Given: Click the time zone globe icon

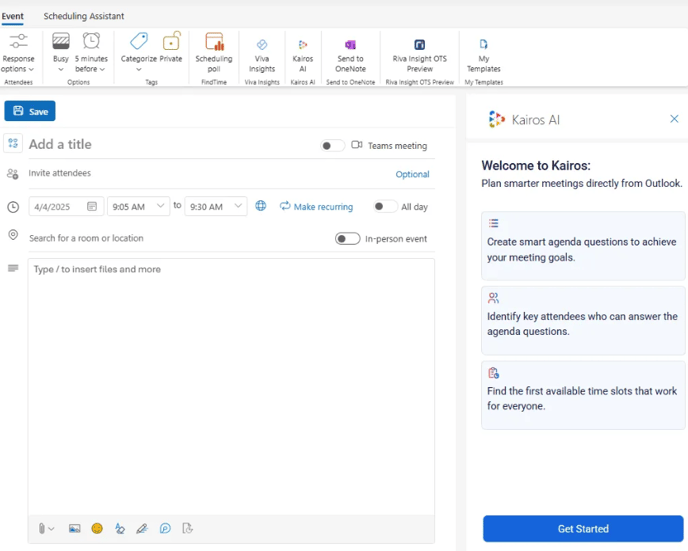Looking at the screenshot, I should click(x=261, y=206).
